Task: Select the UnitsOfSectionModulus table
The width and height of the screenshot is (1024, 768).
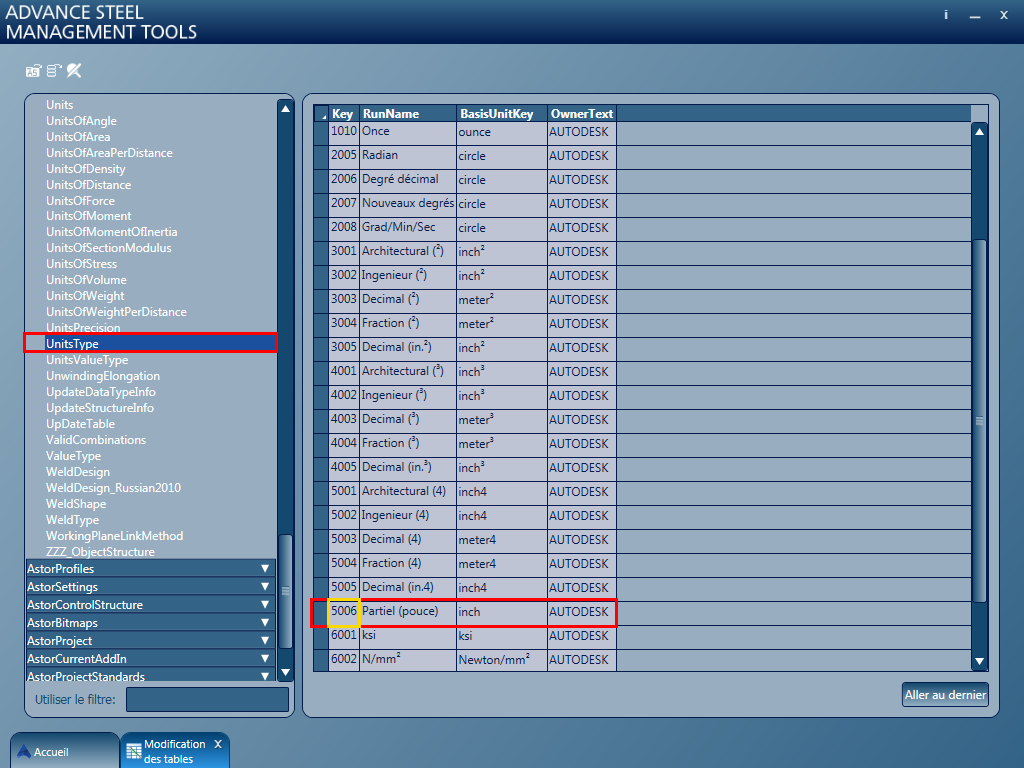Action: 108,248
